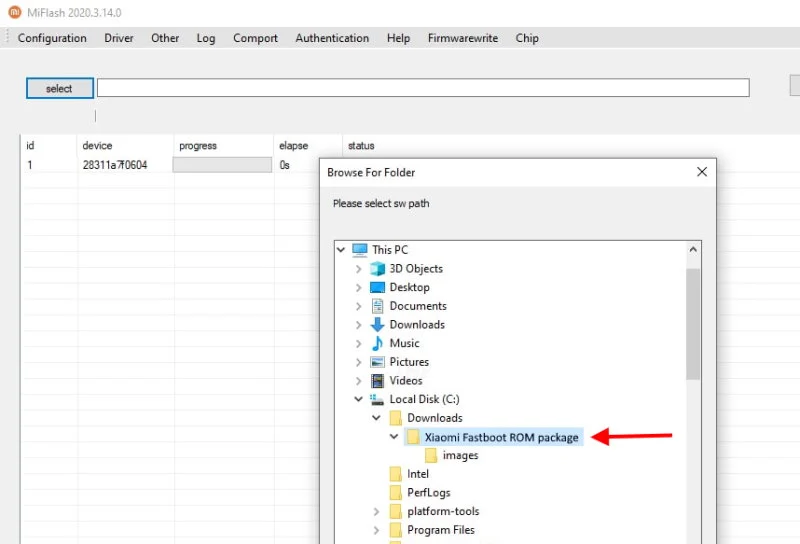Click the Music note icon
This screenshot has height=544, width=800.
378,343
